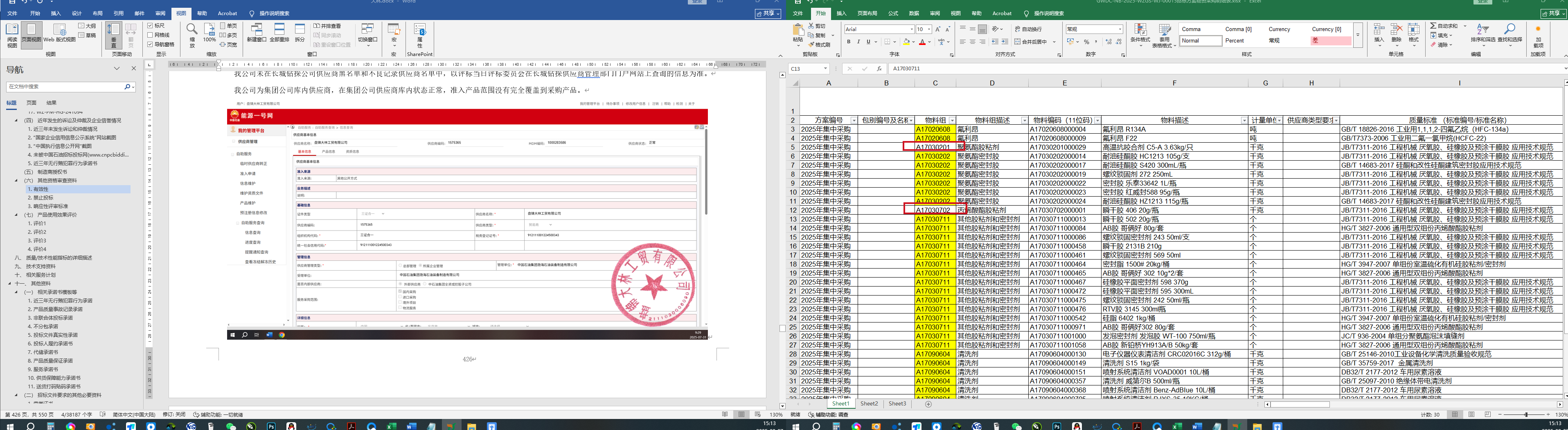This screenshot has height=430, width=1568.
Task: Toggle the 导航窗格 navigation pane checkbox
Action: click(150, 45)
